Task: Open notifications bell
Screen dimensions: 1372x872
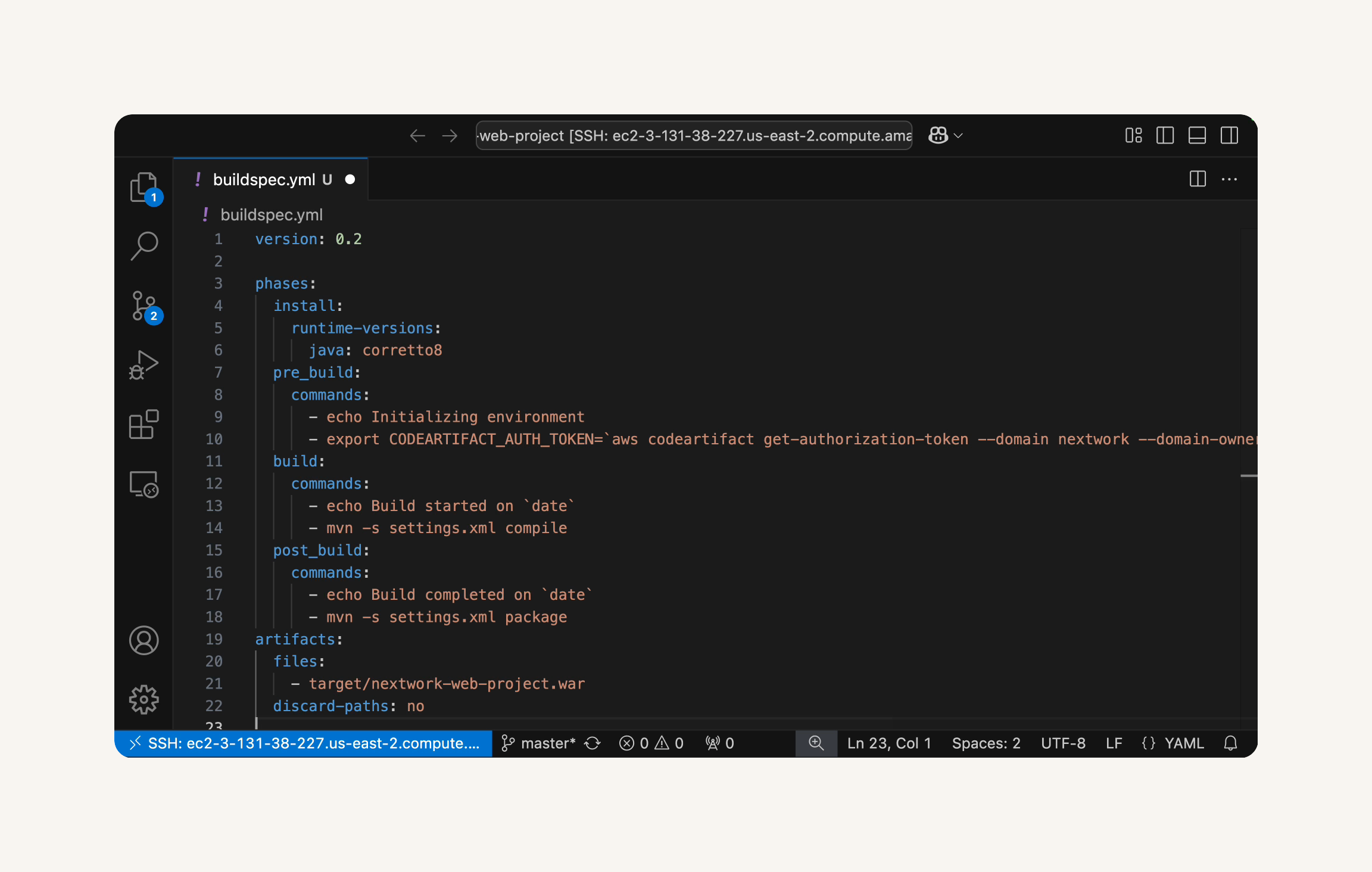Action: tap(1230, 743)
